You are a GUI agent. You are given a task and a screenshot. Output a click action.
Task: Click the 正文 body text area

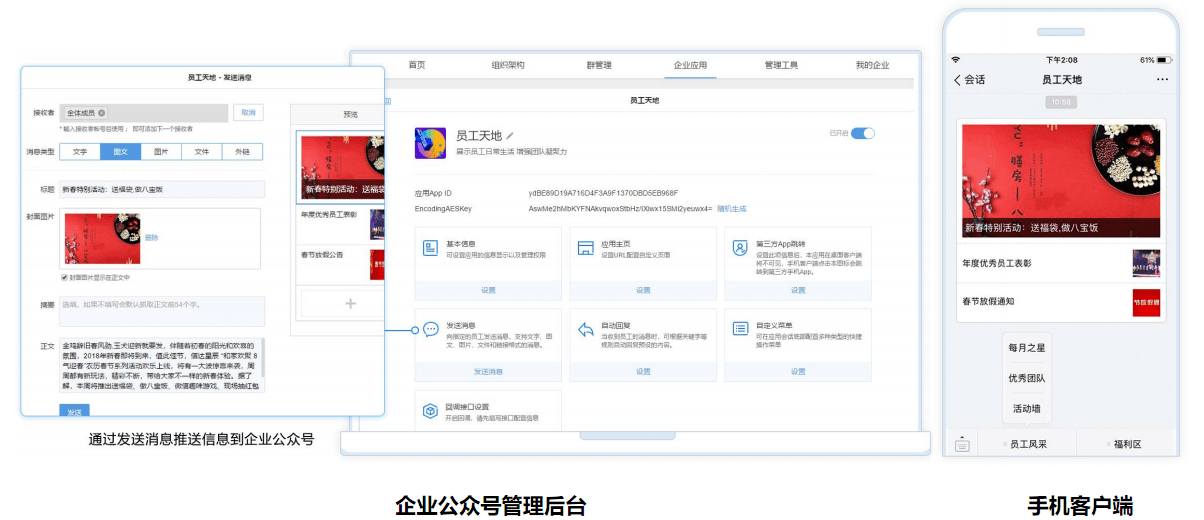click(x=163, y=366)
